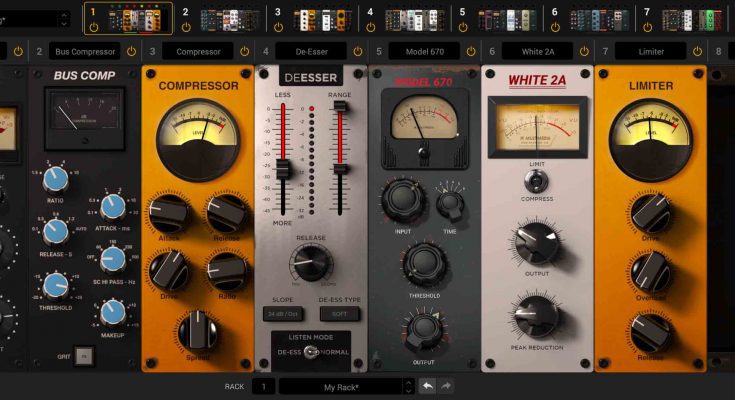This screenshot has height=400, width=735.
Task: Toggle power icon of the De-Esser slot
Action: point(358,51)
